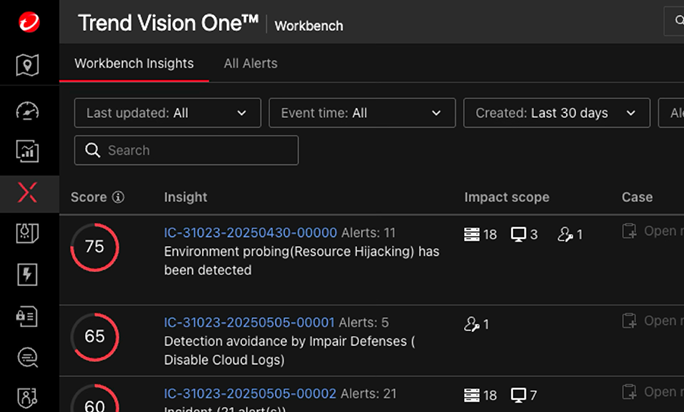This screenshot has height=412, width=684.
Task: Select the red X XDR sidebar icon
Action: pyautogui.click(x=28, y=192)
